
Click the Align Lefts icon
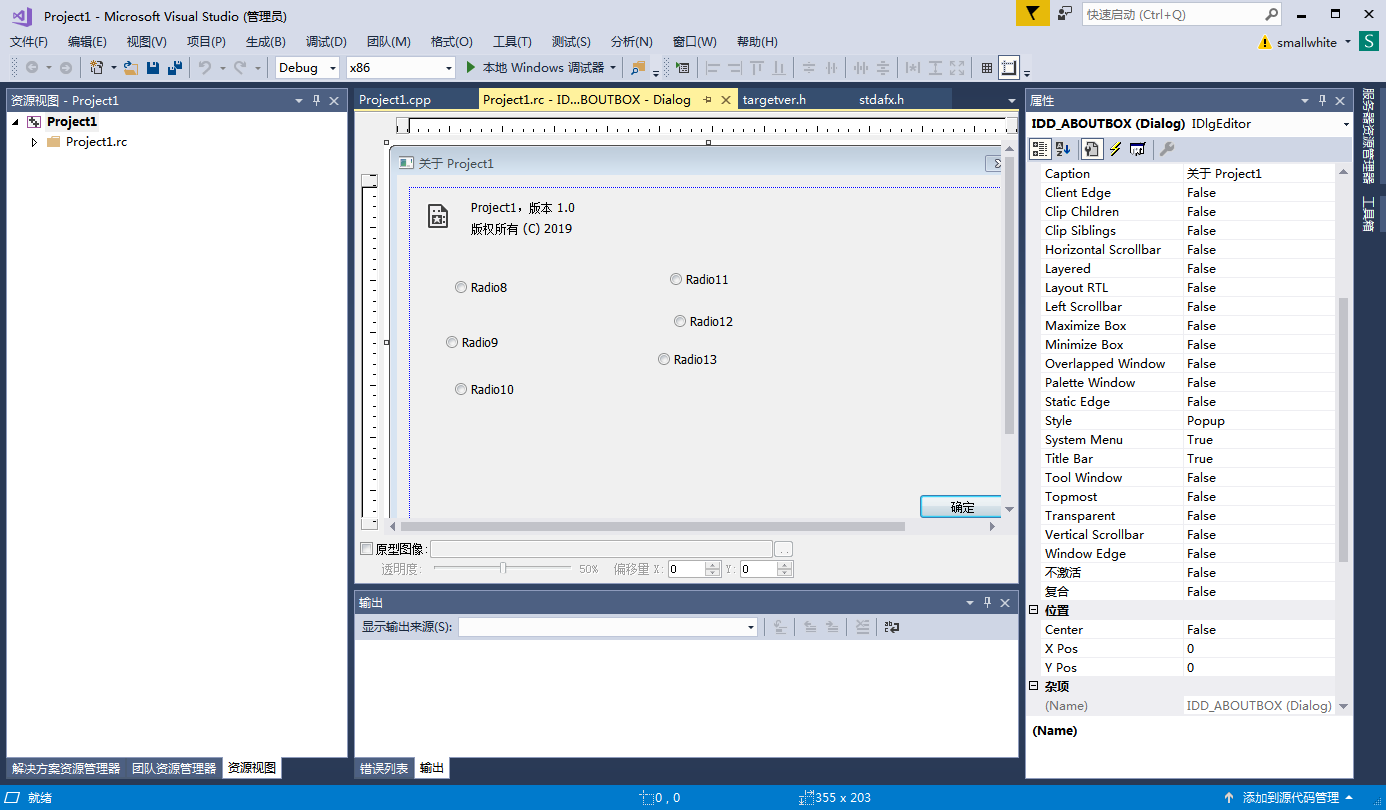click(x=713, y=68)
